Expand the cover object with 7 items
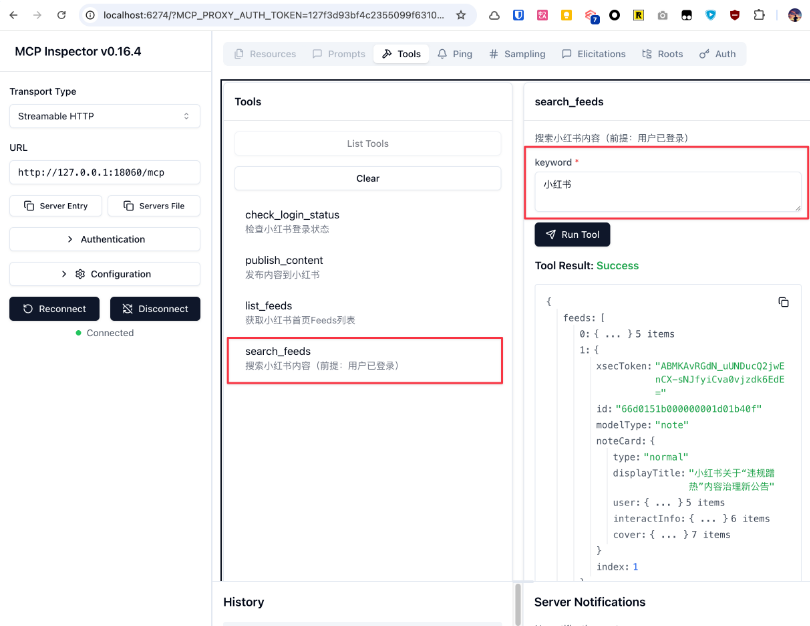The height and width of the screenshot is (626, 810). tap(672, 535)
